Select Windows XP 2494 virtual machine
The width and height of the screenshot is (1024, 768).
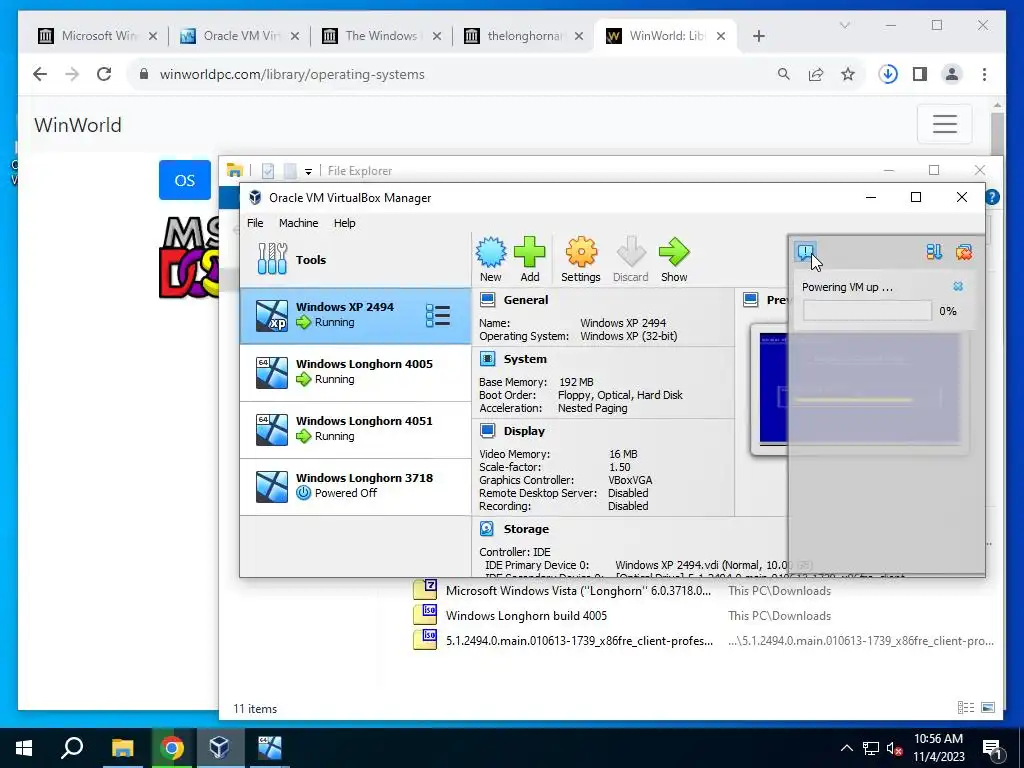(355, 315)
